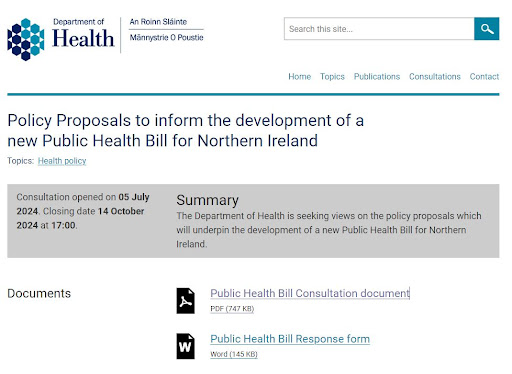Open the PDF file icon for Consultation document
The width and height of the screenshot is (512, 374).
click(x=185, y=301)
